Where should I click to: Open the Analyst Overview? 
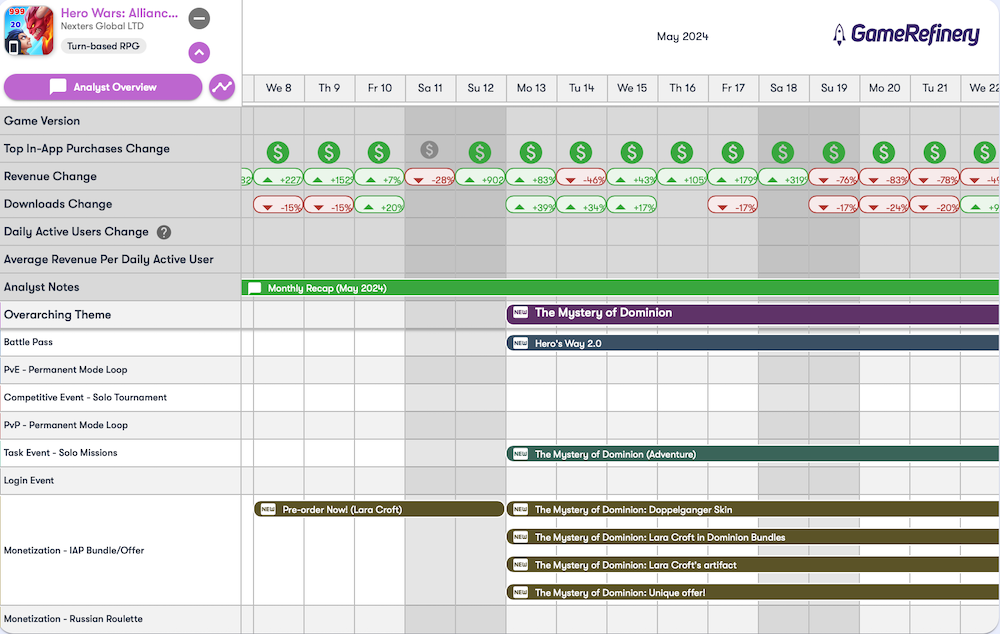tap(103, 87)
